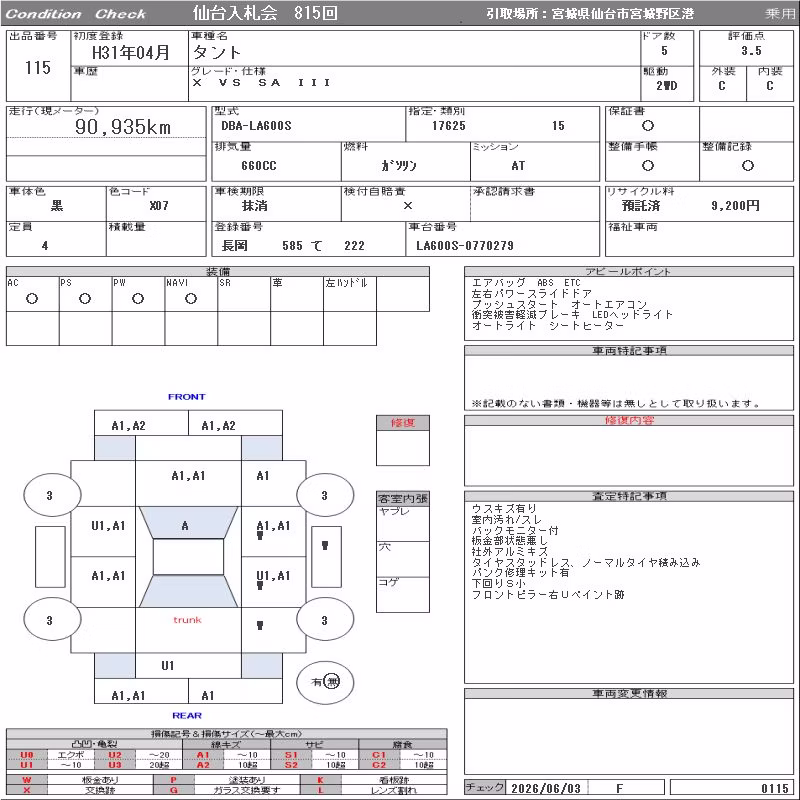Image resolution: width=800 pixels, height=800 pixels.
Task: Click the lot number 115
Action: click(x=38, y=67)
